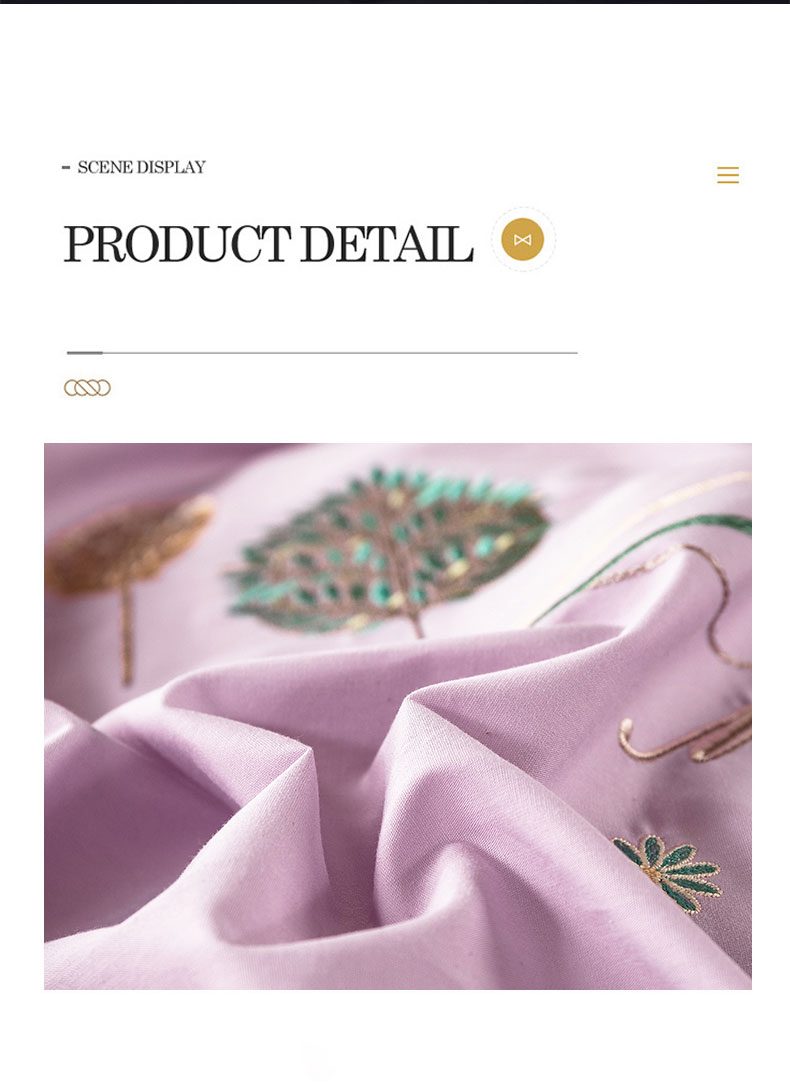Click the word DISPLAY in small caption
Screen dimensions: 790x1089
(171, 167)
